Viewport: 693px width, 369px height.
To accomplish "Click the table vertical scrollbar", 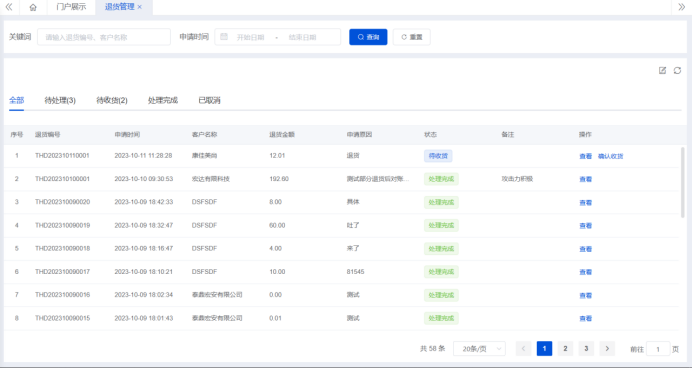I will point(682,182).
